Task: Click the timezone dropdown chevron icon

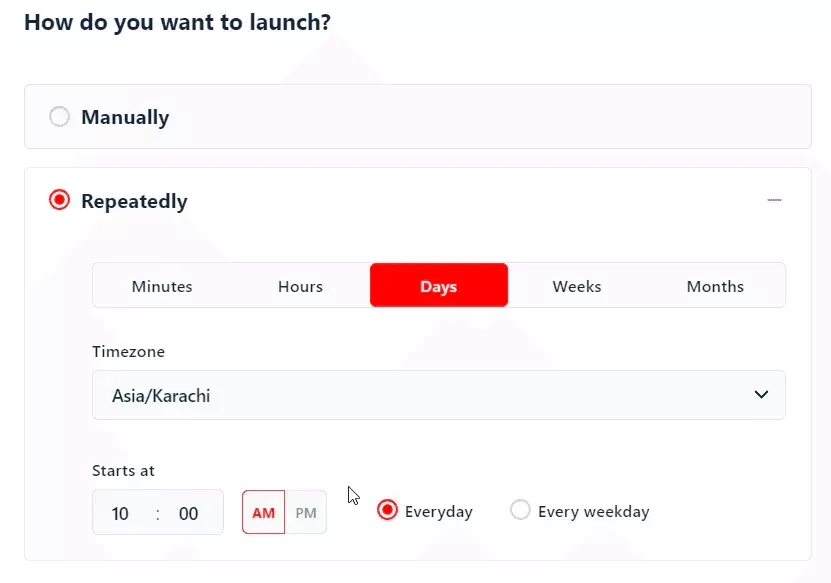Action: [x=760, y=395]
